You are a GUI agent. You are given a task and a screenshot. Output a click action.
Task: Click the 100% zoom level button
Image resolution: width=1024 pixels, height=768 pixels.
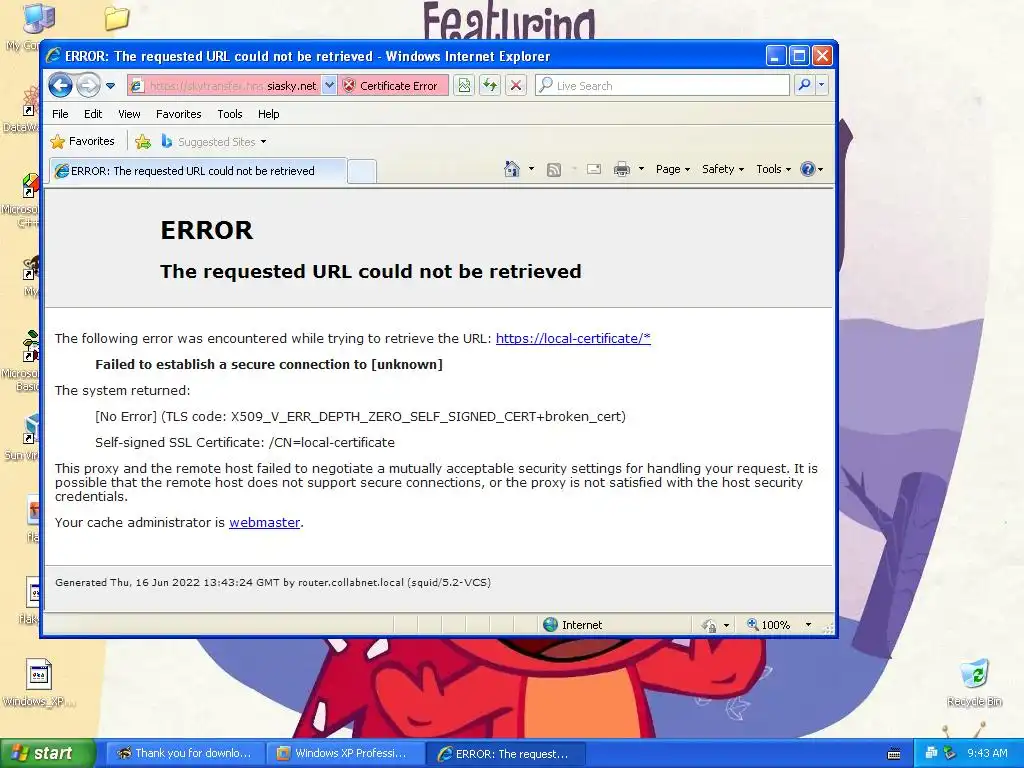769,625
